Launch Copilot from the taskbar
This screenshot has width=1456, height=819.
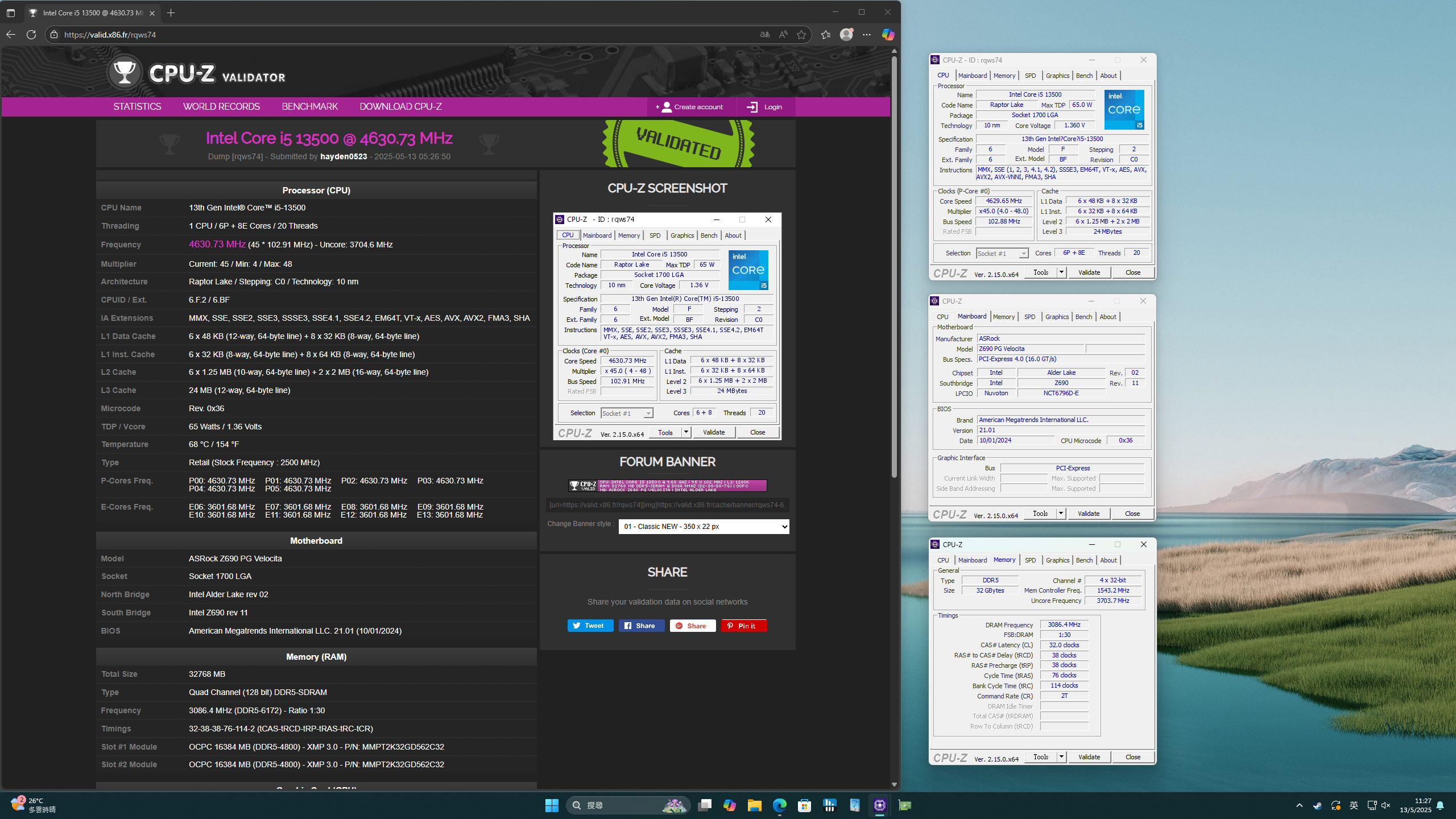click(730, 805)
